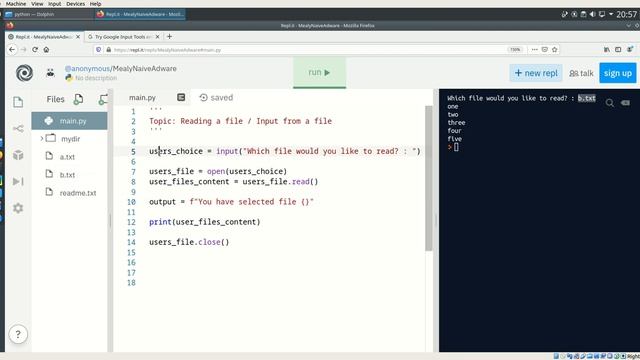Screen dimensions: 640x360
Task: Open the Input menu
Action: [54, 4]
